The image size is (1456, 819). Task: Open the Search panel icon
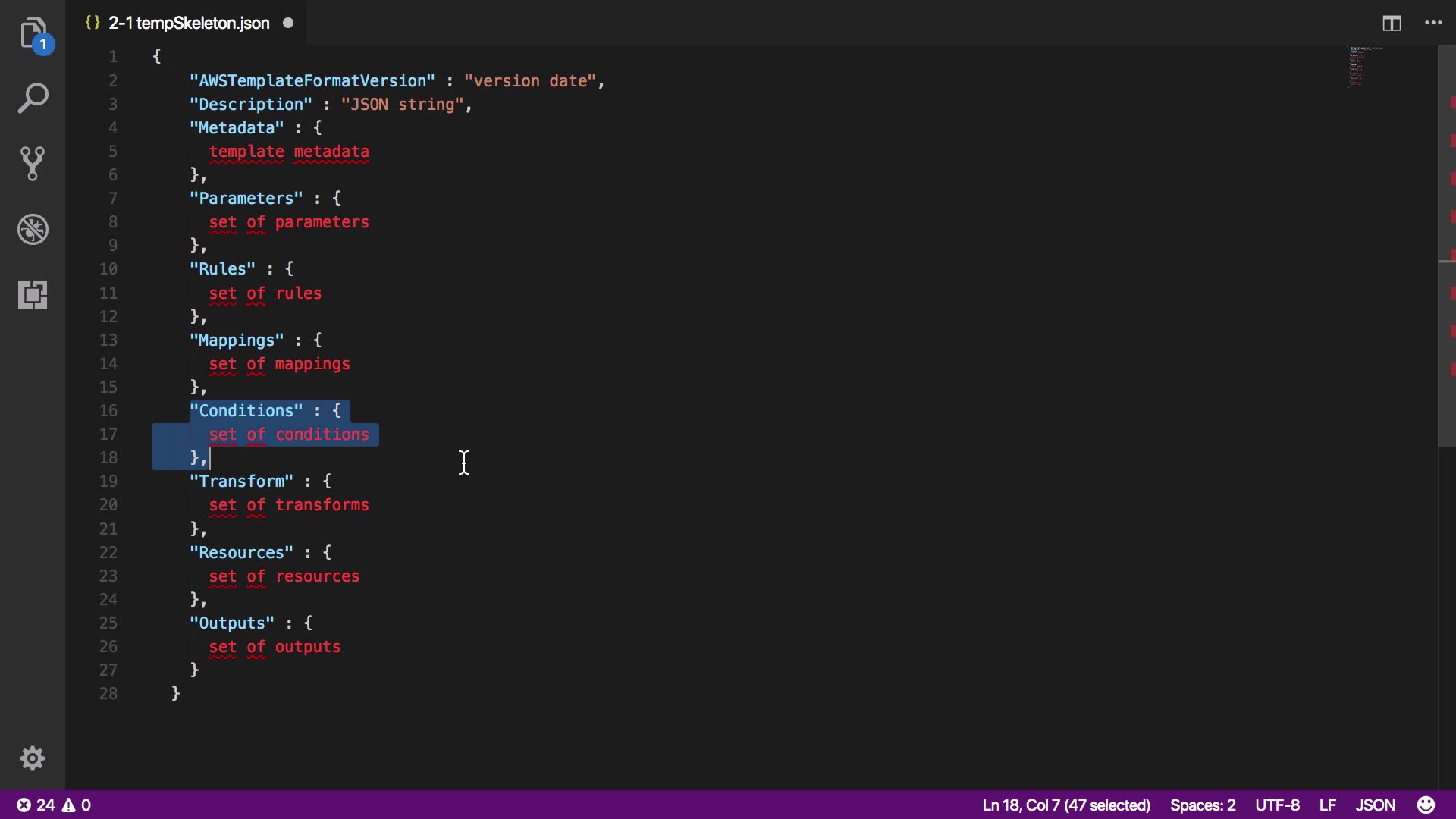coord(33,99)
